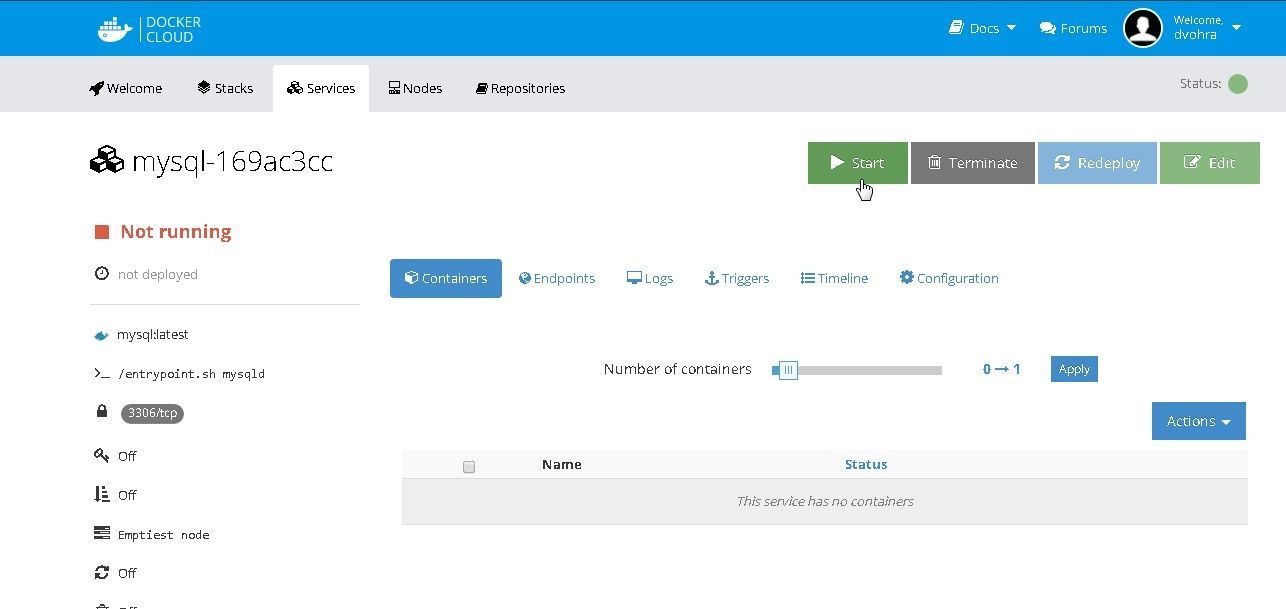Switch to the Triggers tab
This screenshot has height=609, width=1286.
tap(737, 278)
